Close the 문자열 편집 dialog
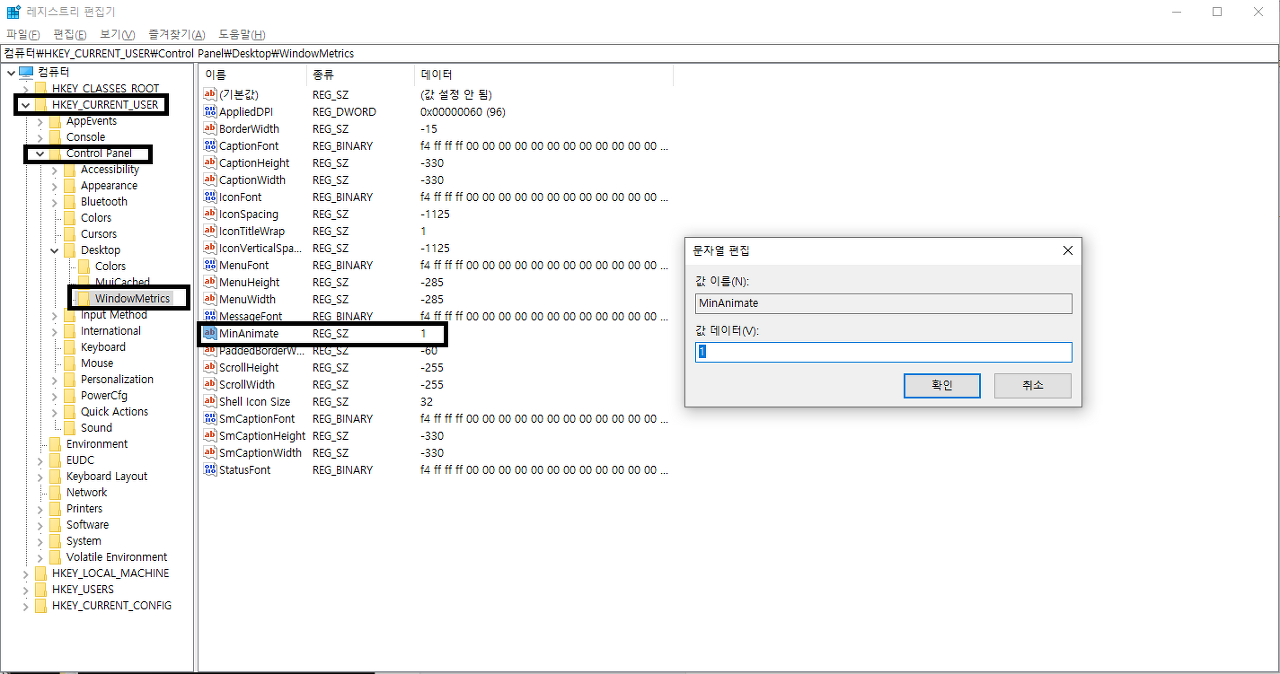This screenshot has height=674, width=1280. pos(1067,250)
